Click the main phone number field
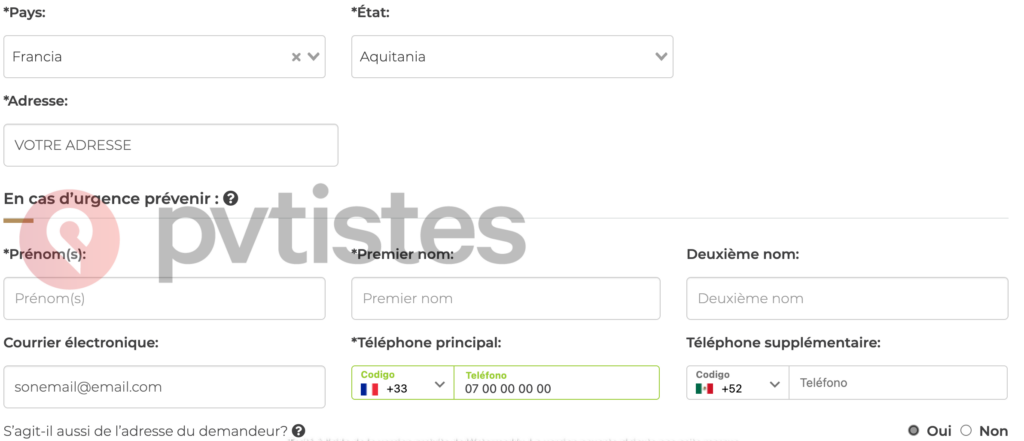 click(556, 388)
